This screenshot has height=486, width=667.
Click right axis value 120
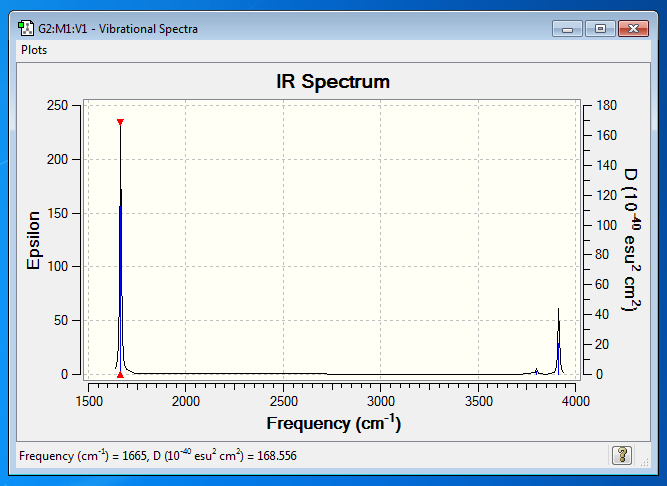[x=607, y=196]
